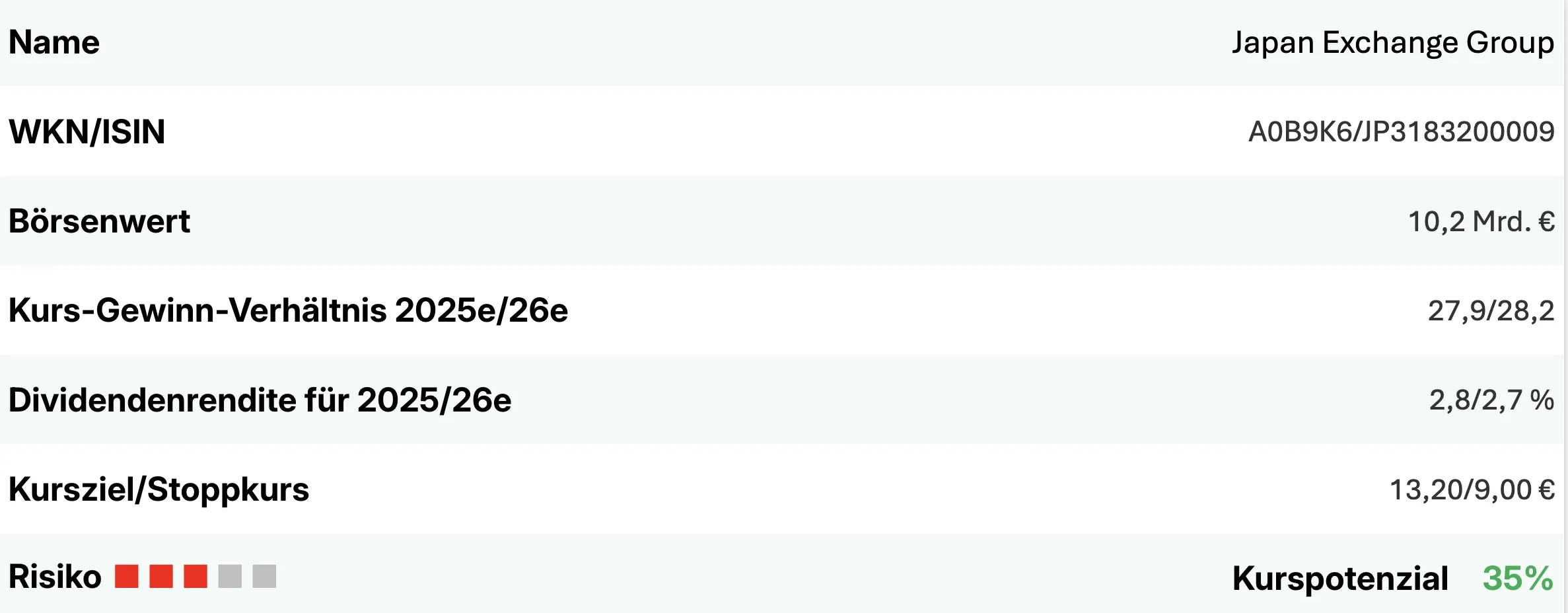Click the first red risk square

tap(126, 576)
